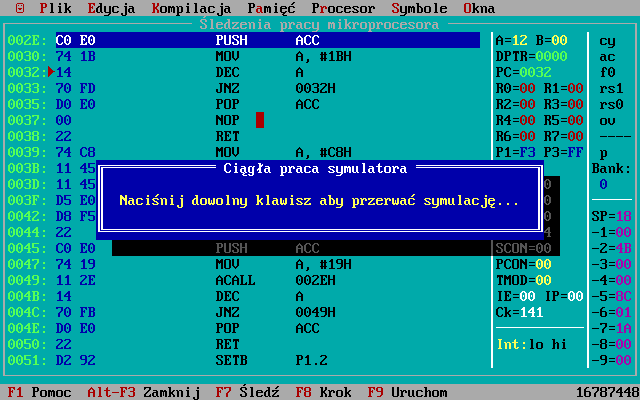Click the IP=00 interrupt priority value
Screen dimensions: 640x400
(x=564, y=296)
